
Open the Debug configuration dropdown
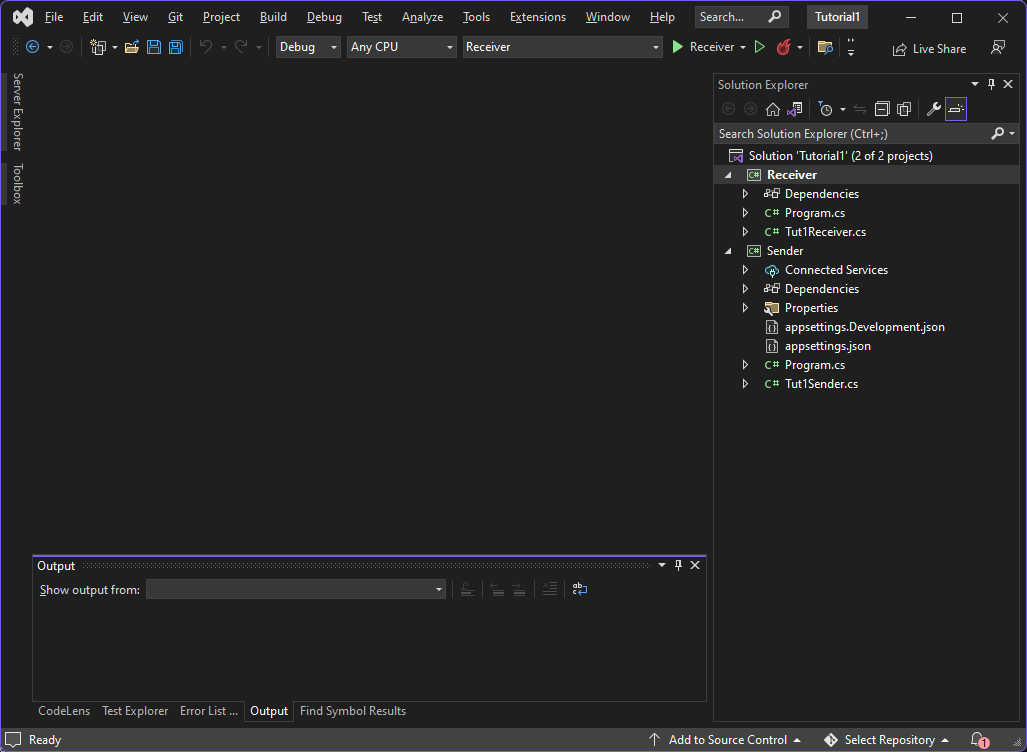point(308,47)
